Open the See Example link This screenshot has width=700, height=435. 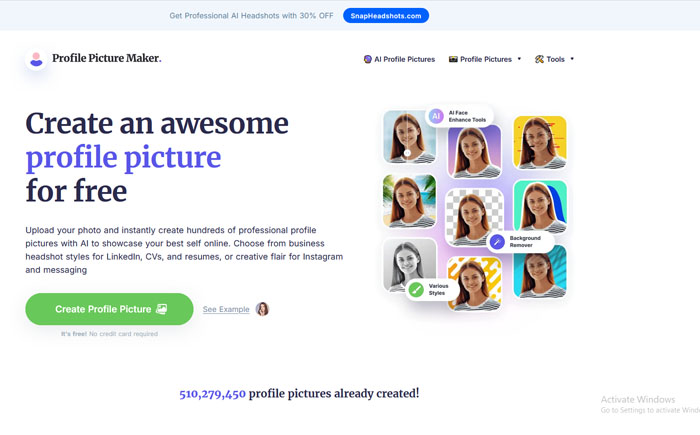coord(226,309)
